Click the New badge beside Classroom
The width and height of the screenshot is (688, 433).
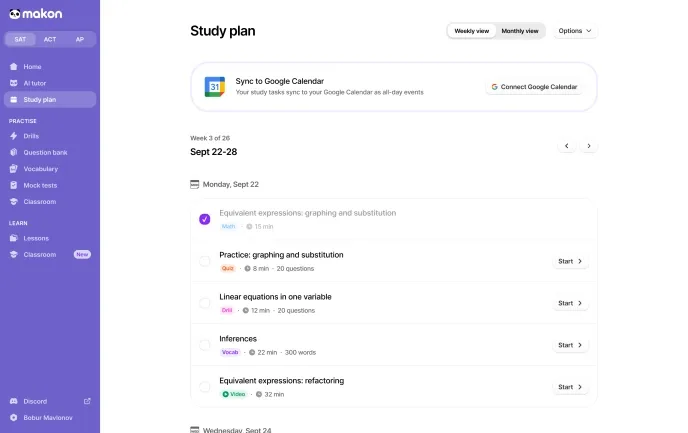pyautogui.click(x=82, y=254)
